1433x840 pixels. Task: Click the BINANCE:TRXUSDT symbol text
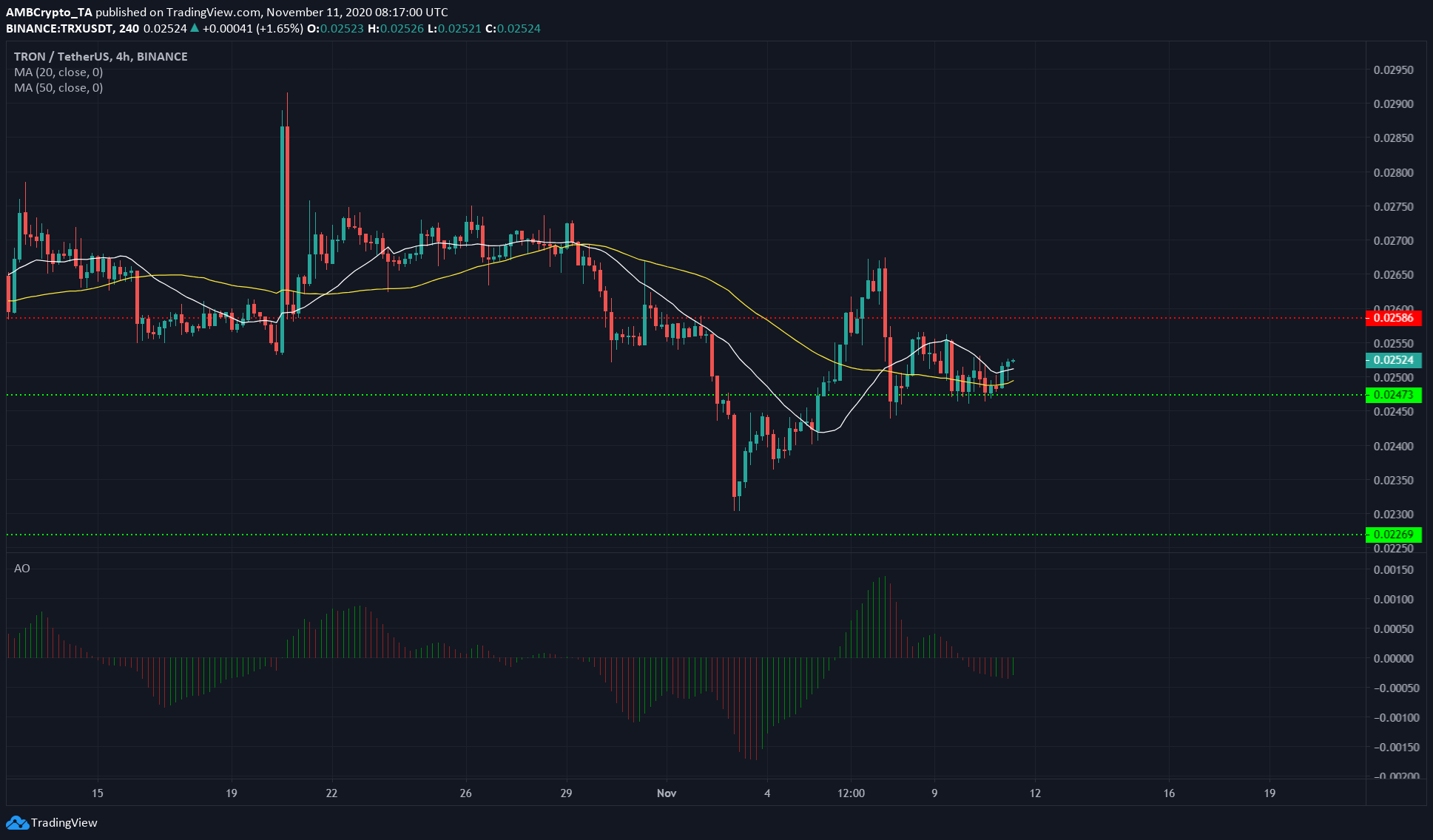tap(60, 28)
